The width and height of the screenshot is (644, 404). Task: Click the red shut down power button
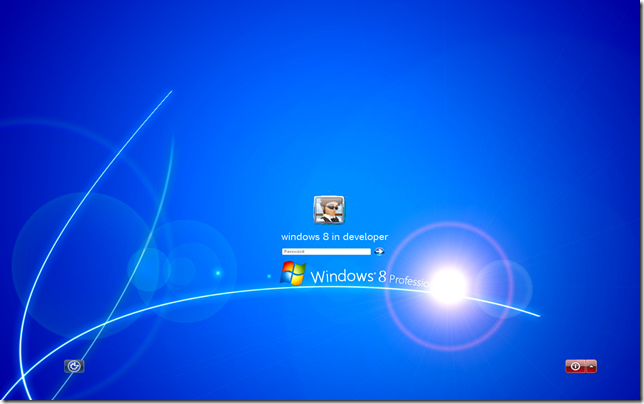click(x=575, y=366)
